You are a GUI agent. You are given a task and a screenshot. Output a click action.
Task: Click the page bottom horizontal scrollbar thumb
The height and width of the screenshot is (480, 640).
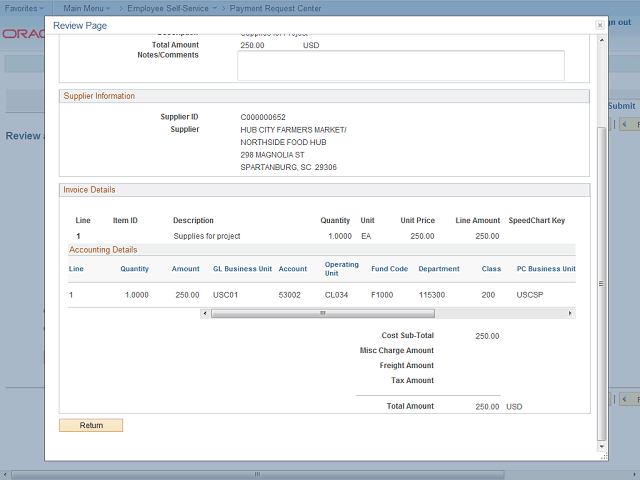click(x=256, y=473)
